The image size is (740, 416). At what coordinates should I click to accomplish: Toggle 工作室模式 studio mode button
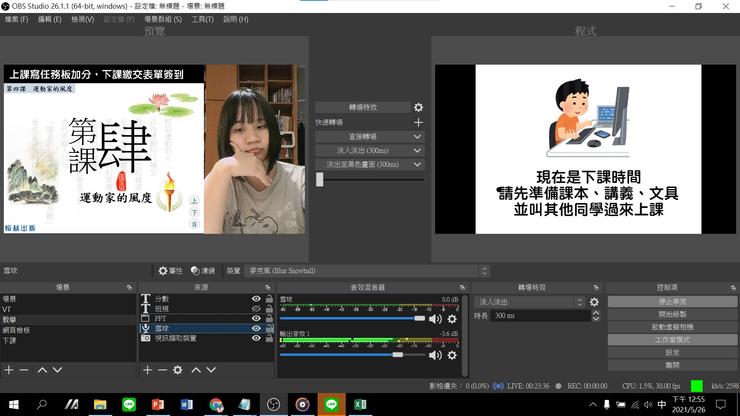point(672,340)
